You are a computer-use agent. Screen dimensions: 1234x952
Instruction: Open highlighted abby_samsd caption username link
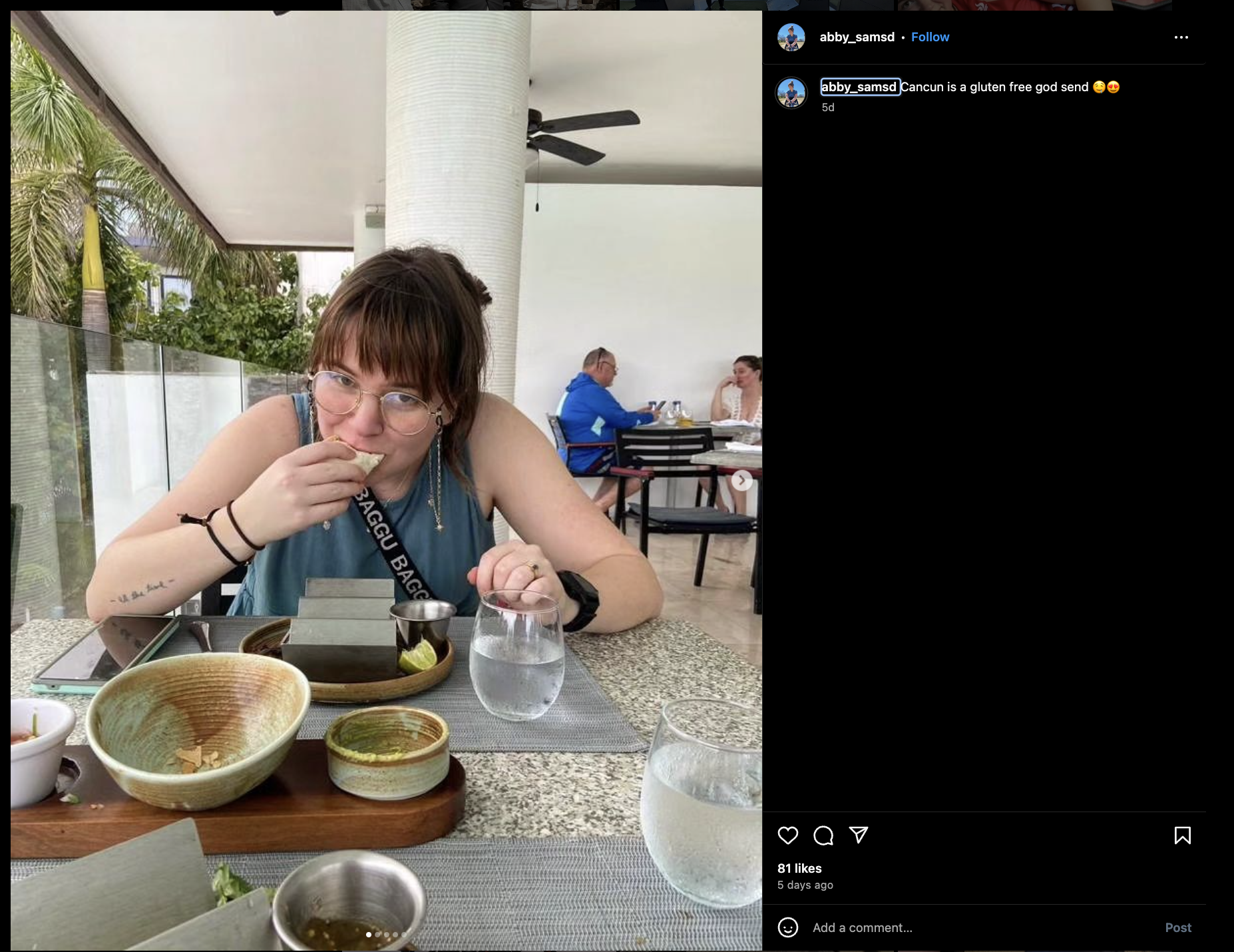pos(859,87)
